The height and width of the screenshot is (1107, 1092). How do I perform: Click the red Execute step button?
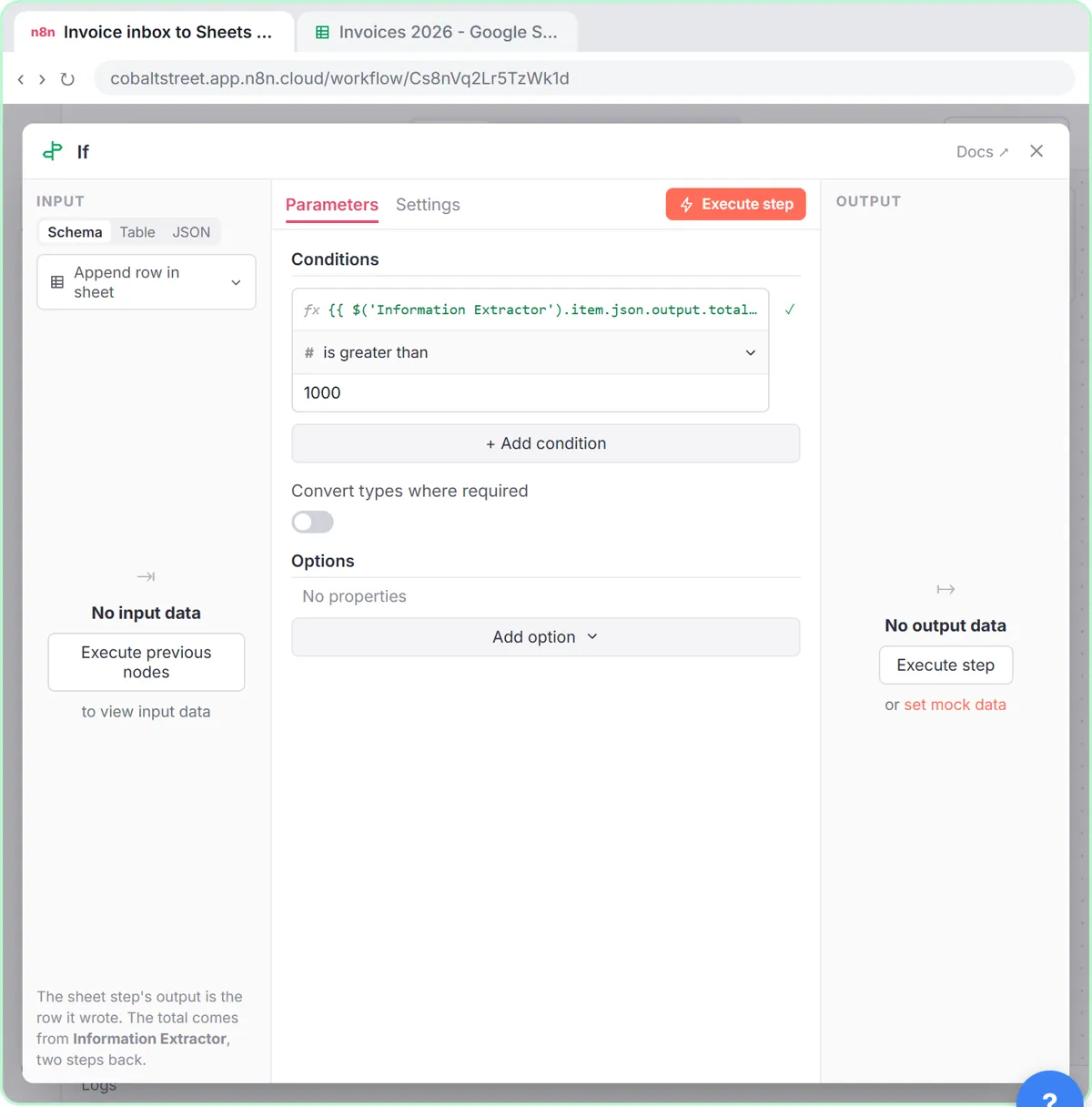(736, 204)
